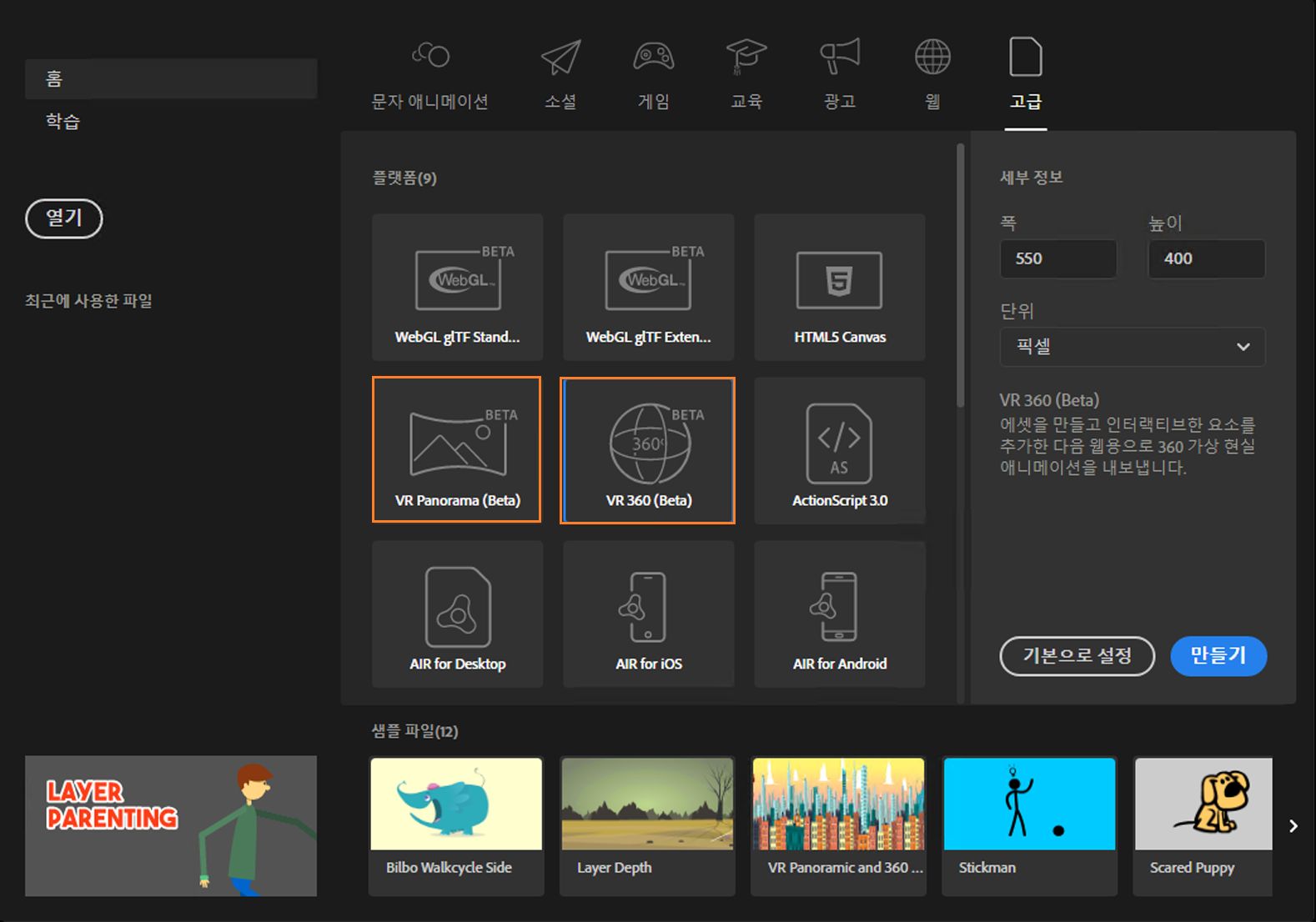The image size is (1316, 922).
Task: Open the 단위 픽셀 units dropdown
Action: (x=1133, y=347)
